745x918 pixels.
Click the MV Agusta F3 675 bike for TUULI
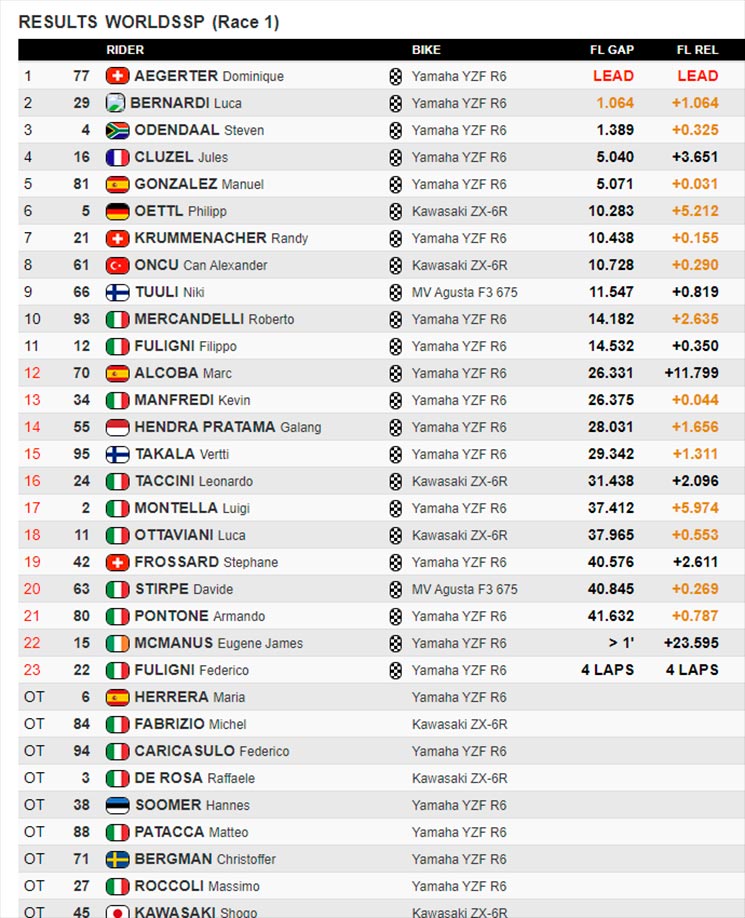(x=465, y=292)
